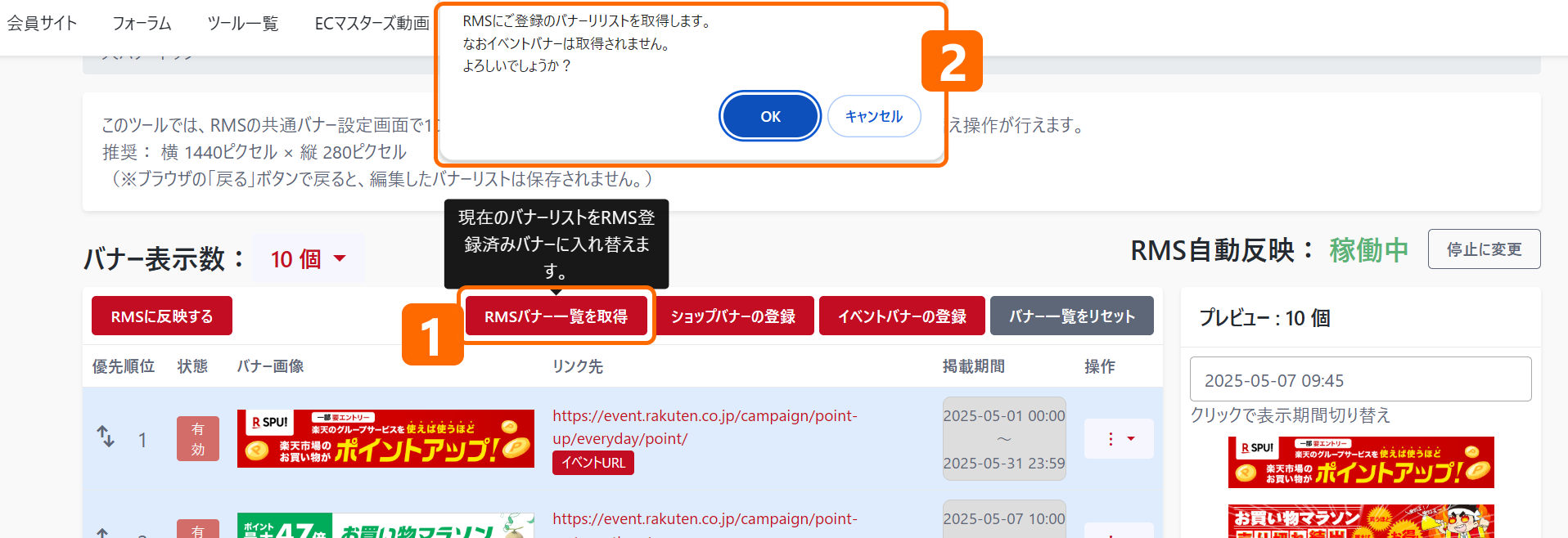This screenshot has height=538, width=1568.
Task: Click the dialog line なおイベントバナーは取得されません。
Action: click(566, 43)
